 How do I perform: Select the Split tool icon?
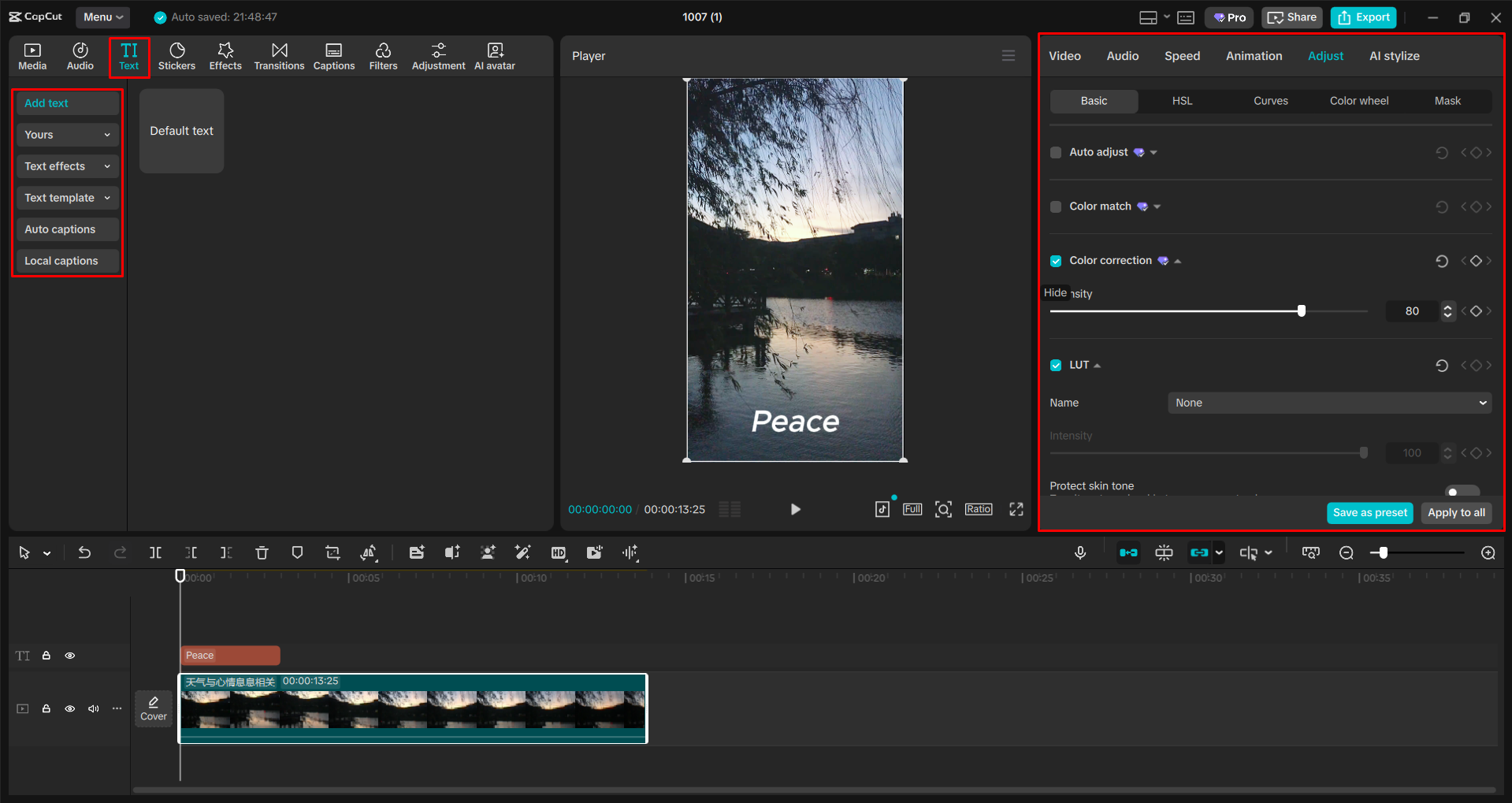click(x=155, y=552)
